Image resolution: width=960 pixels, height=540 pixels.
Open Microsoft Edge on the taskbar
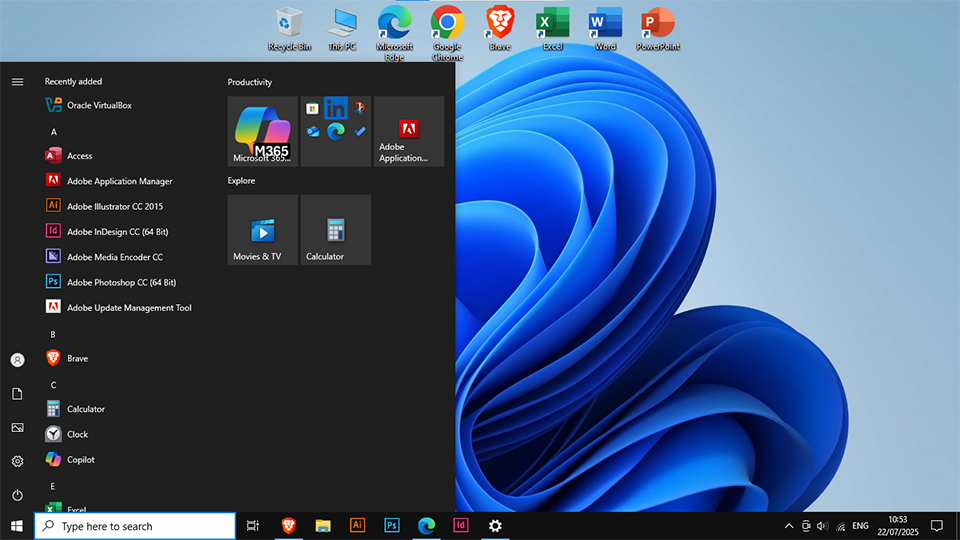[426, 526]
